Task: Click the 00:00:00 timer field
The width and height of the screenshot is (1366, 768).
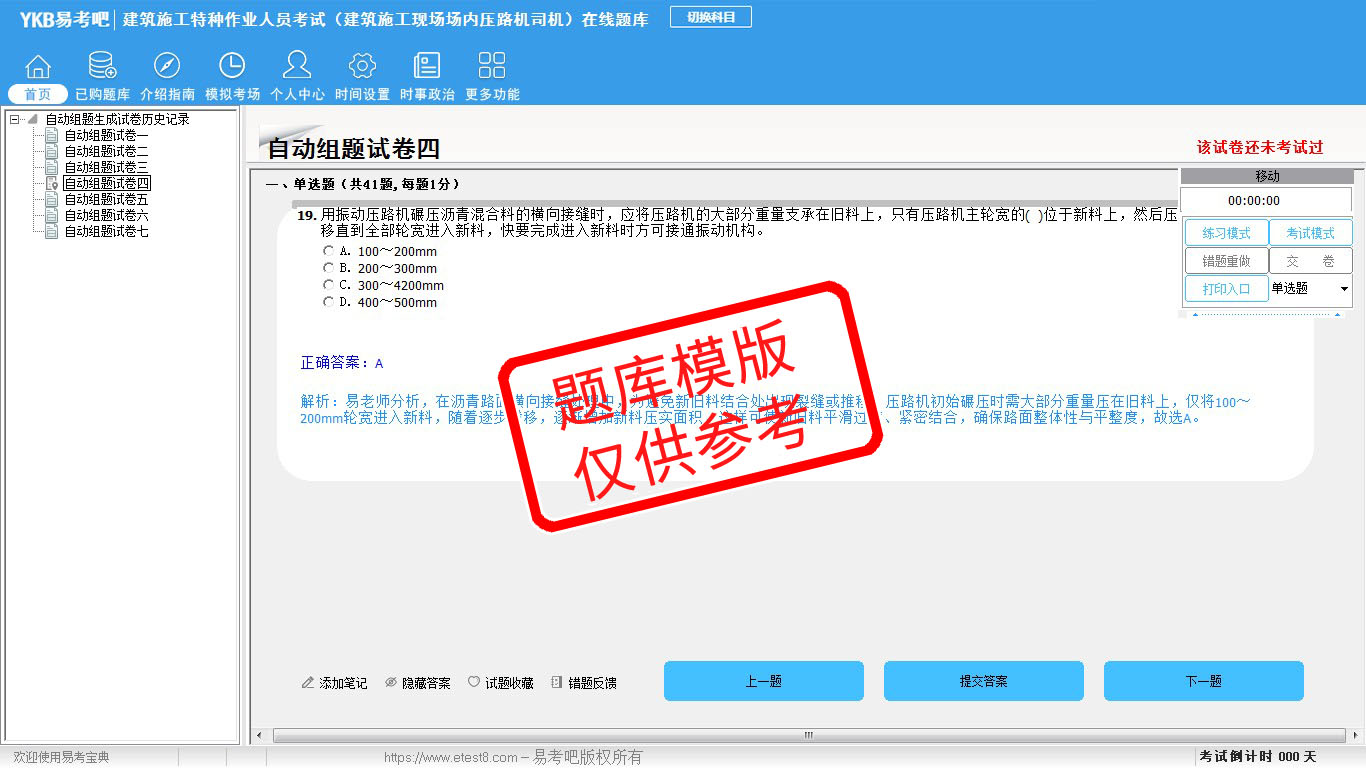Action: tap(1267, 201)
